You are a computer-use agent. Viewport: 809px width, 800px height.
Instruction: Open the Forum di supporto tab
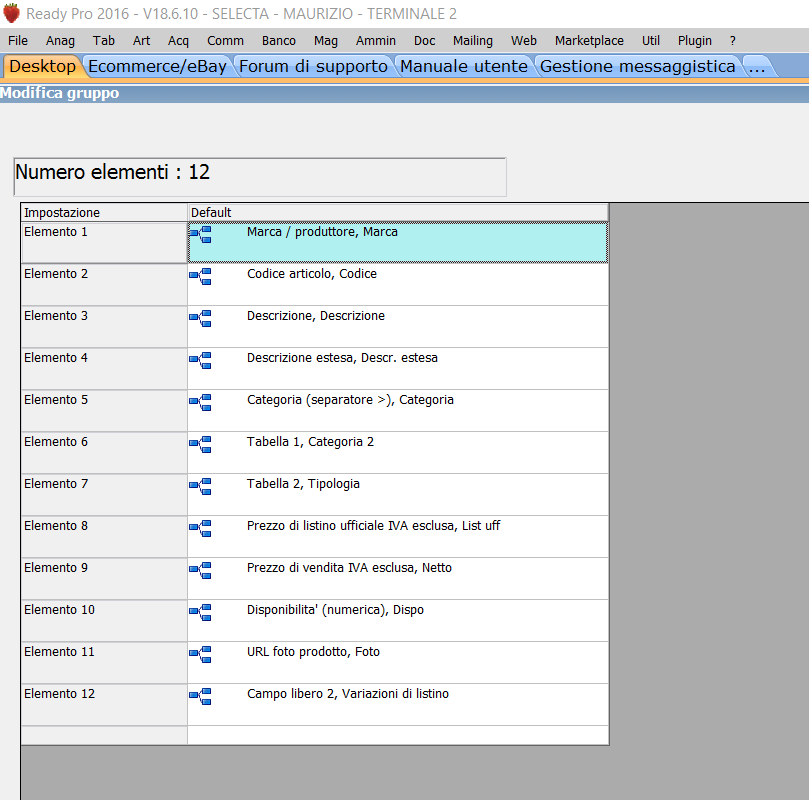(x=313, y=66)
